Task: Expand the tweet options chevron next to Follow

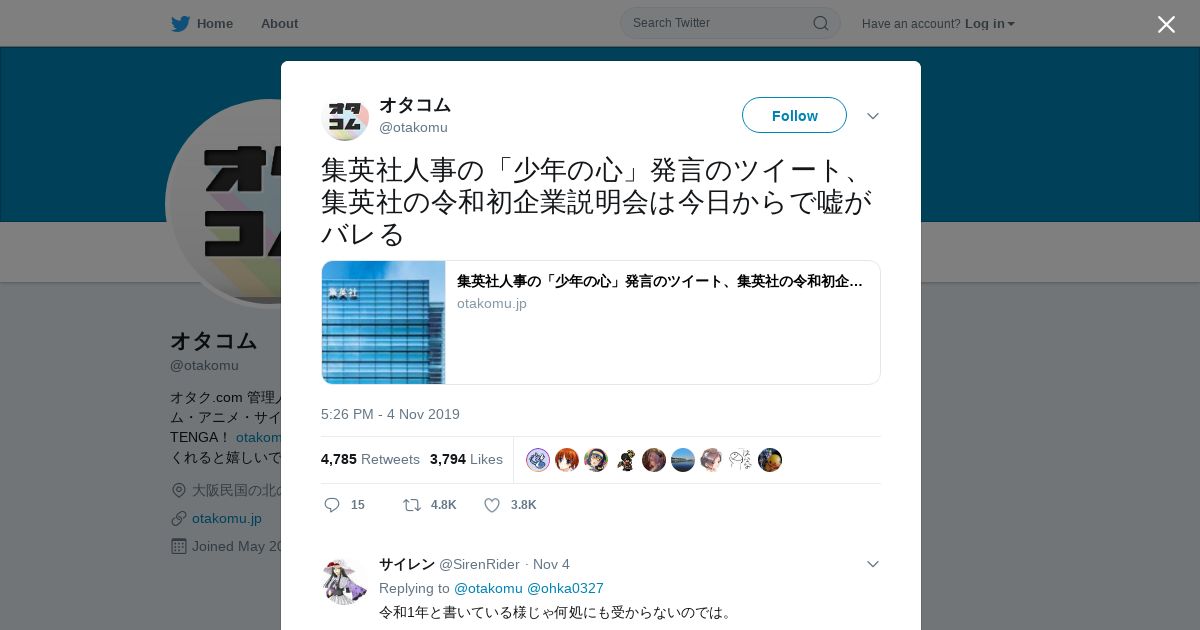Action: click(873, 116)
